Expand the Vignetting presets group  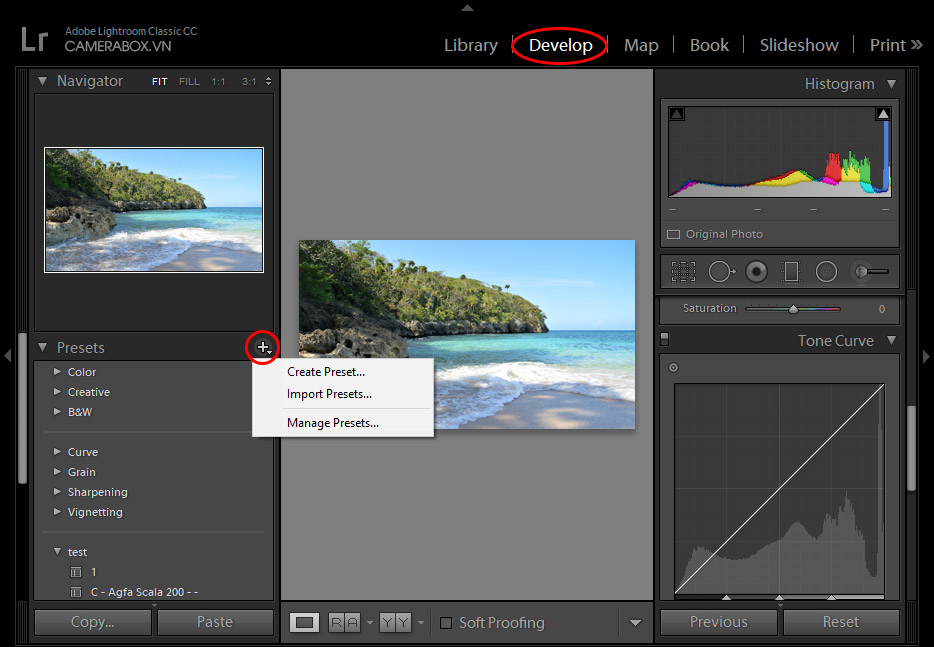tap(57, 512)
